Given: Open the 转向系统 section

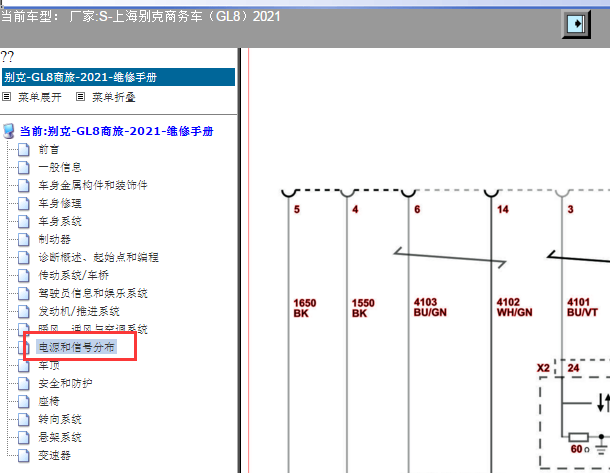Looking at the screenshot, I should [60, 419].
